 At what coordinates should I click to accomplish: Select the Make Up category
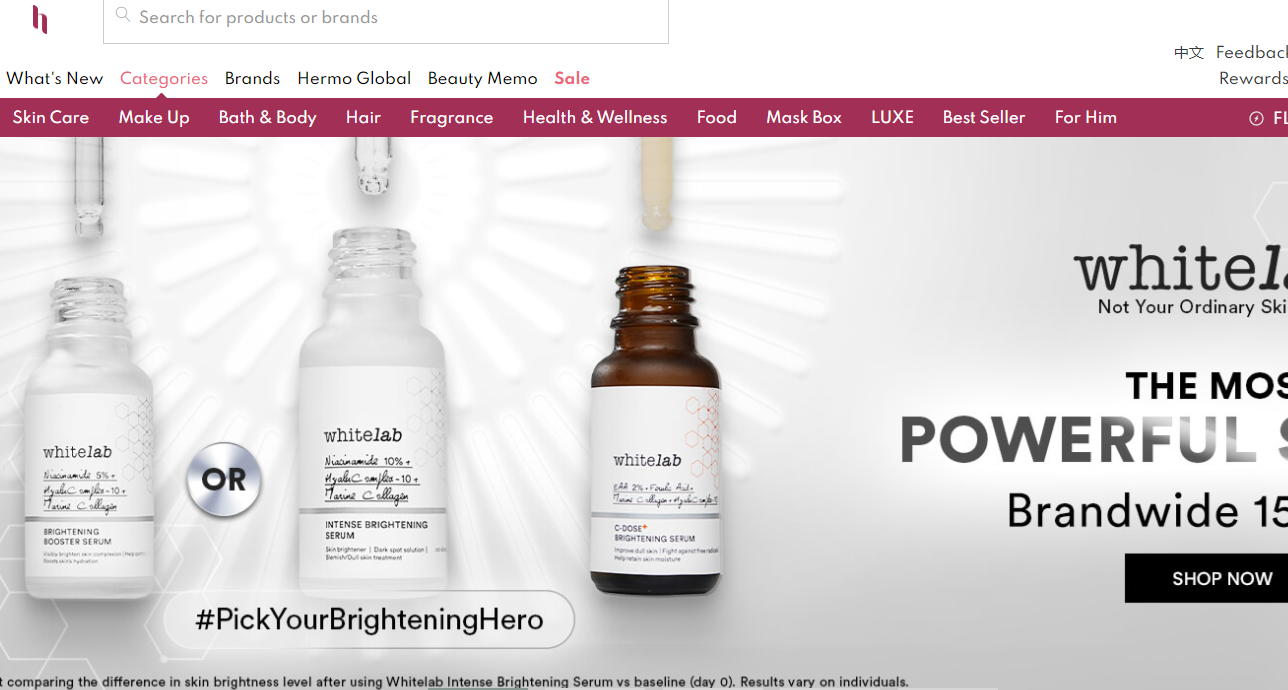click(x=154, y=117)
